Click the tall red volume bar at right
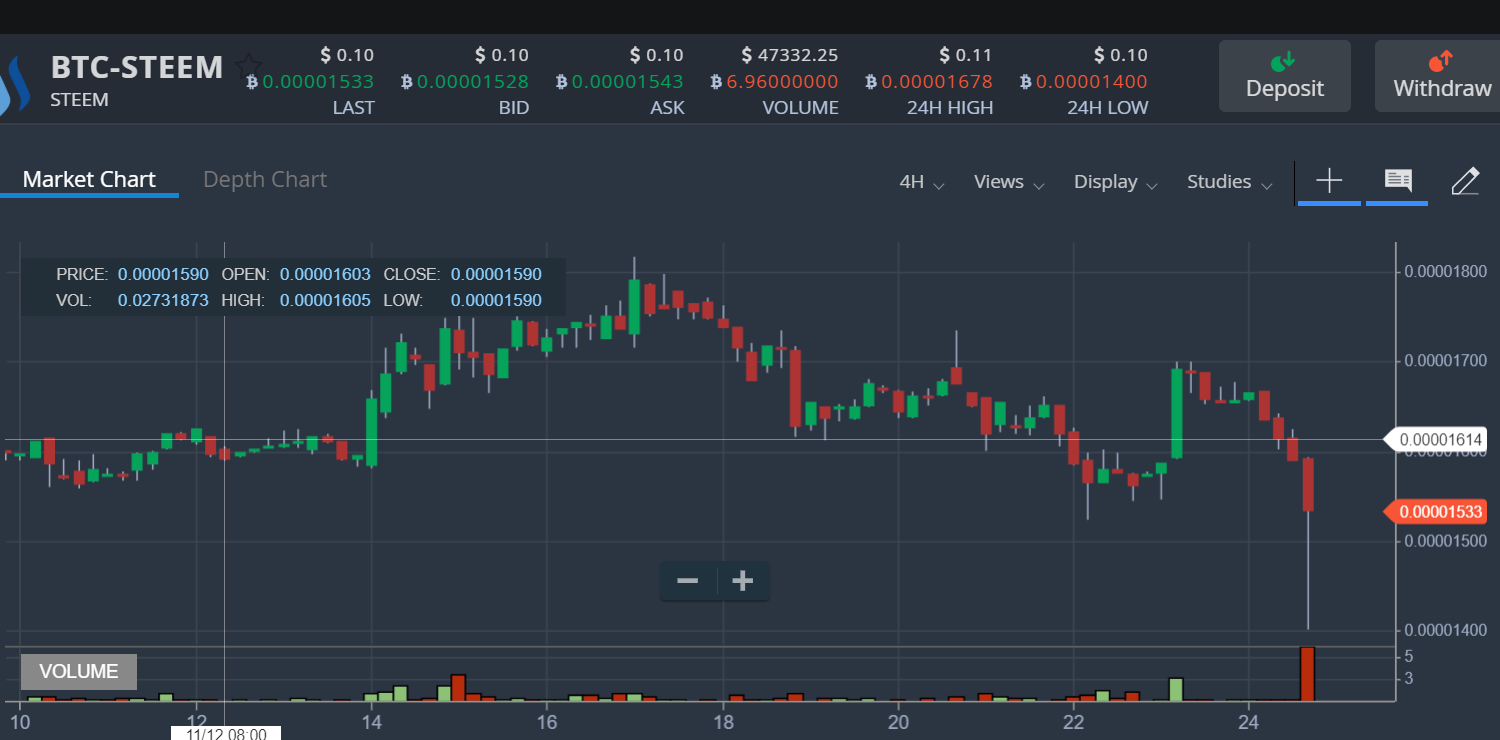This screenshot has width=1500, height=740. (1307, 674)
